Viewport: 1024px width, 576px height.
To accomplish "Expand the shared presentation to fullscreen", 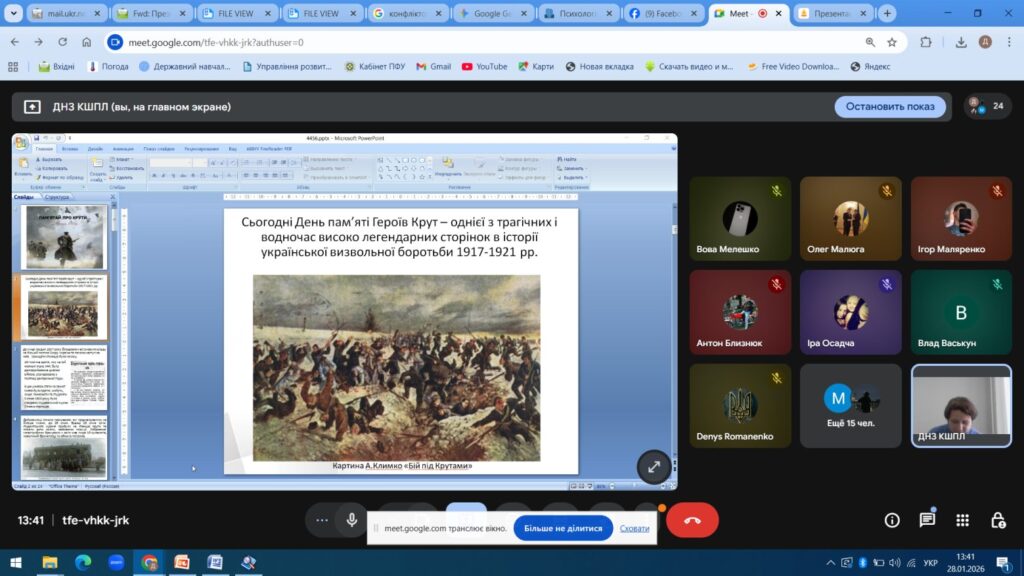I will (x=653, y=466).
